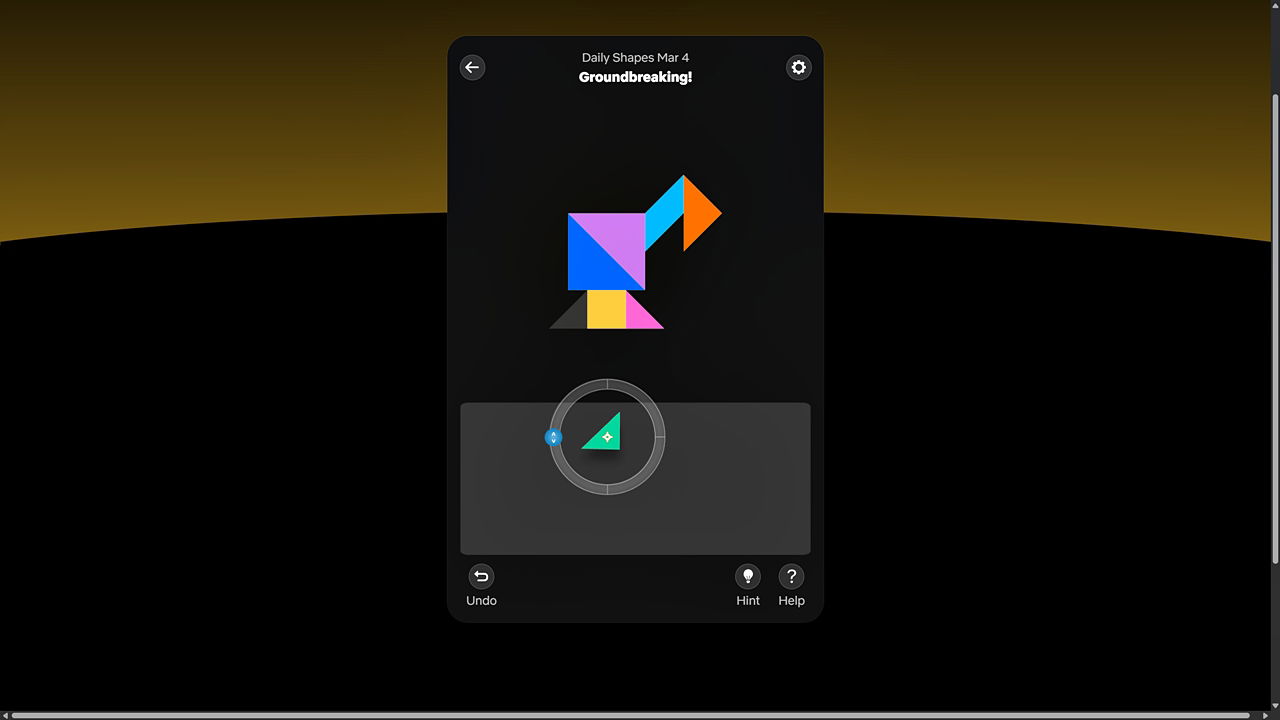This screenshot has width=1280, height=720.
Task: Click the Hint text label
Action: pyautogui.click(x=748, y=601)
